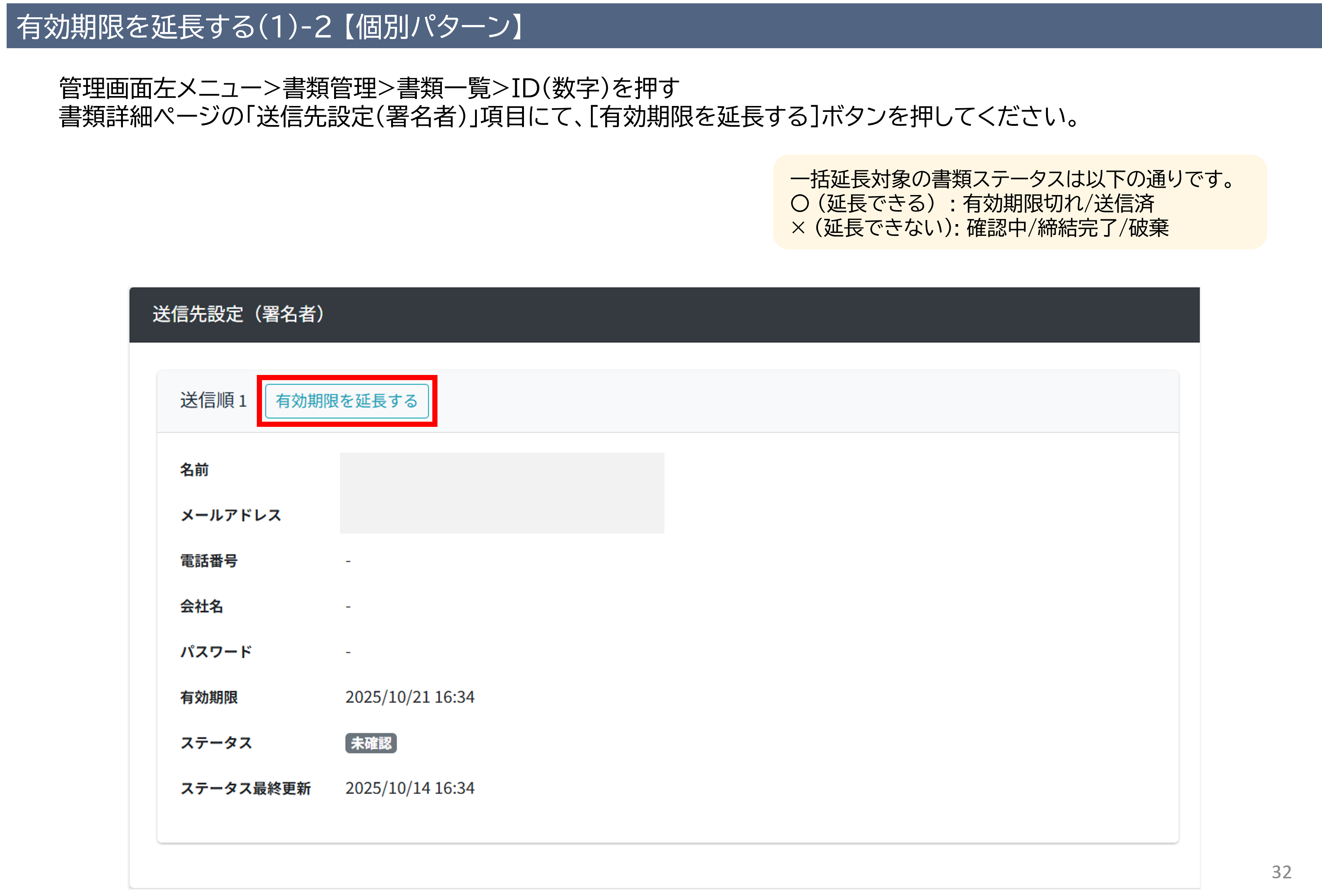
Task: Click the ステータス field label
Action: click(216, 743)
